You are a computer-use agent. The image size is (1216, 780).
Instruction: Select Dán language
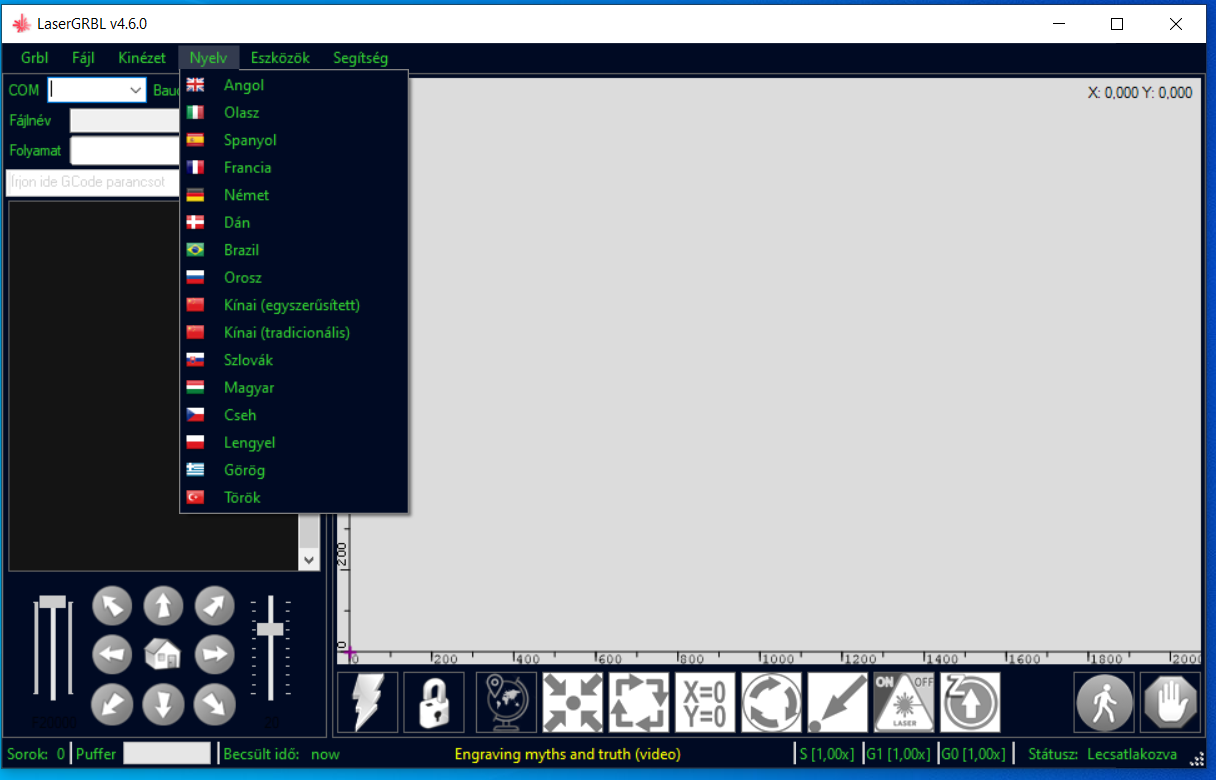click(294, 223)
